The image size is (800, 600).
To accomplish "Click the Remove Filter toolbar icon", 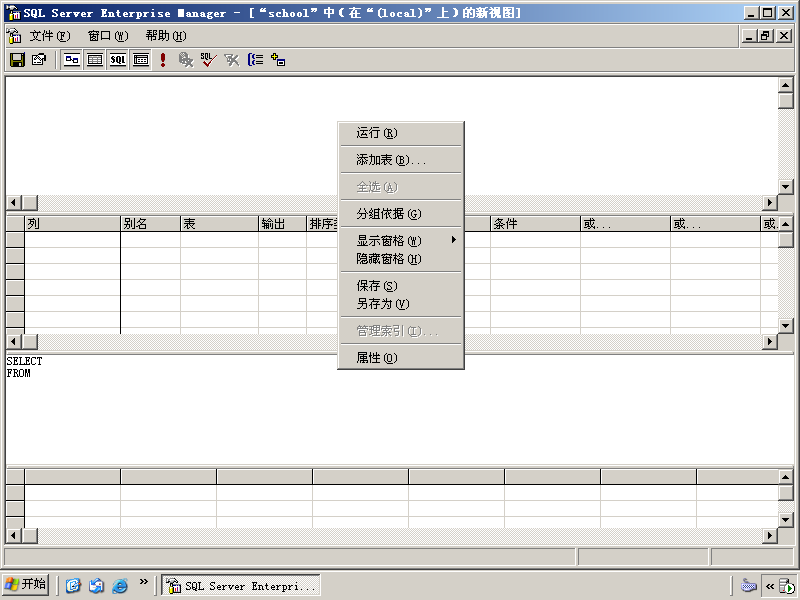I will pyautogui.click(x=232, y=60).
